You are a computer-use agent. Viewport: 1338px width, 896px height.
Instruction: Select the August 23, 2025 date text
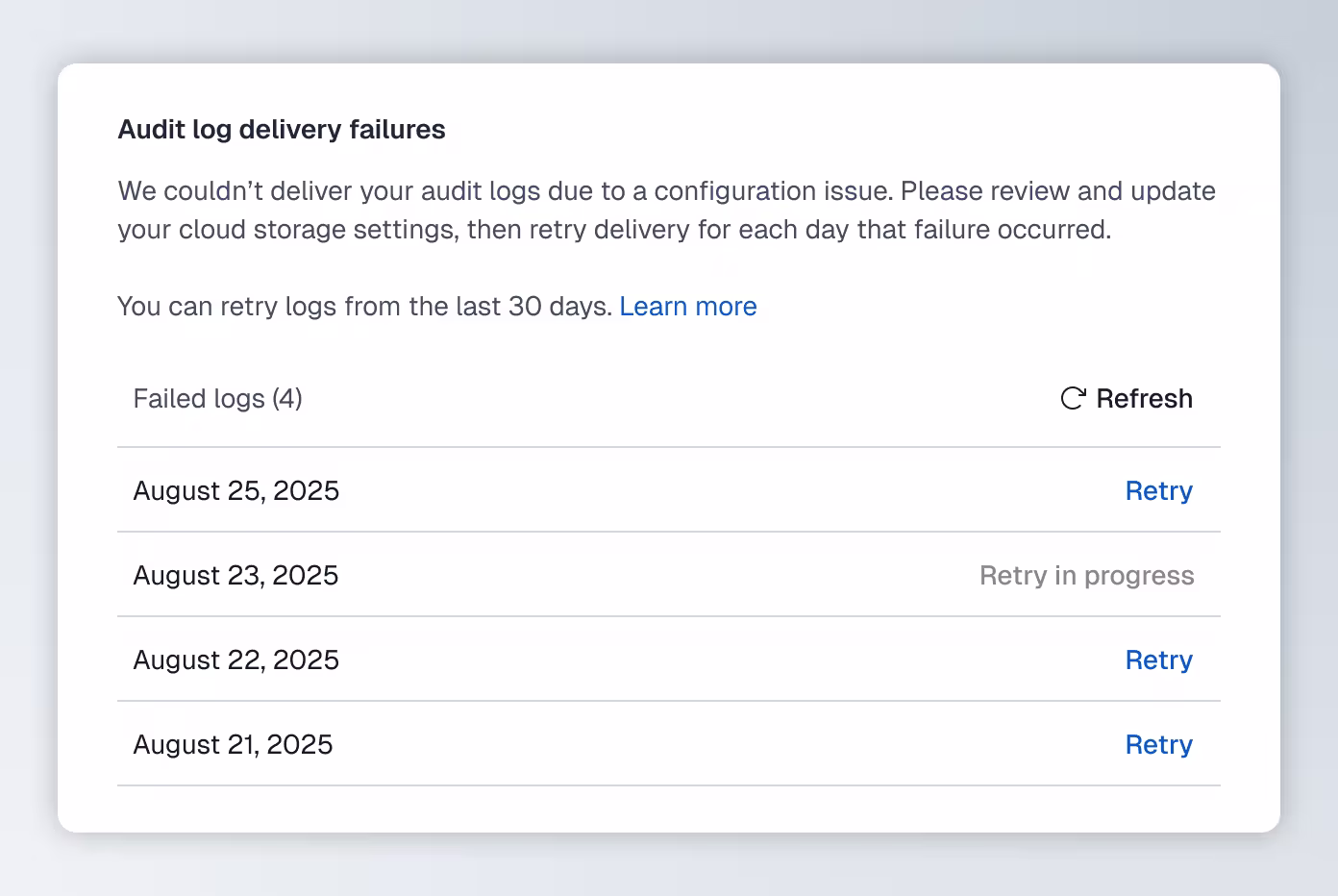point(235,575)
